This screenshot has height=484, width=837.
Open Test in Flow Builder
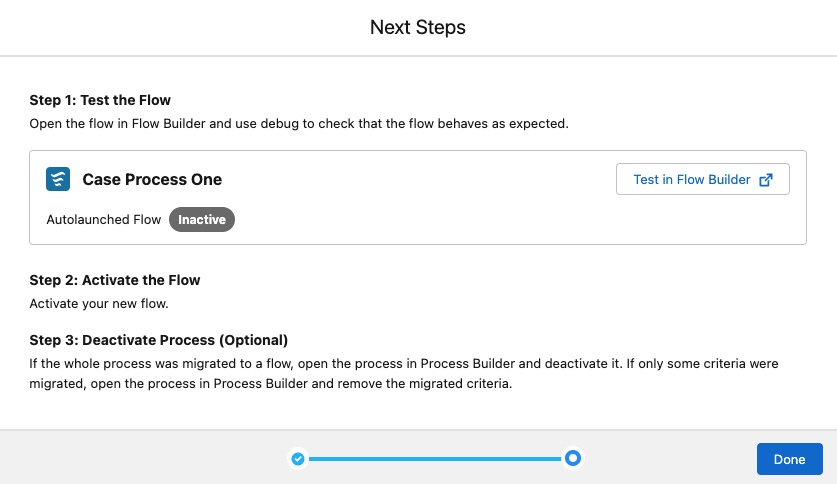coord(692,180)
